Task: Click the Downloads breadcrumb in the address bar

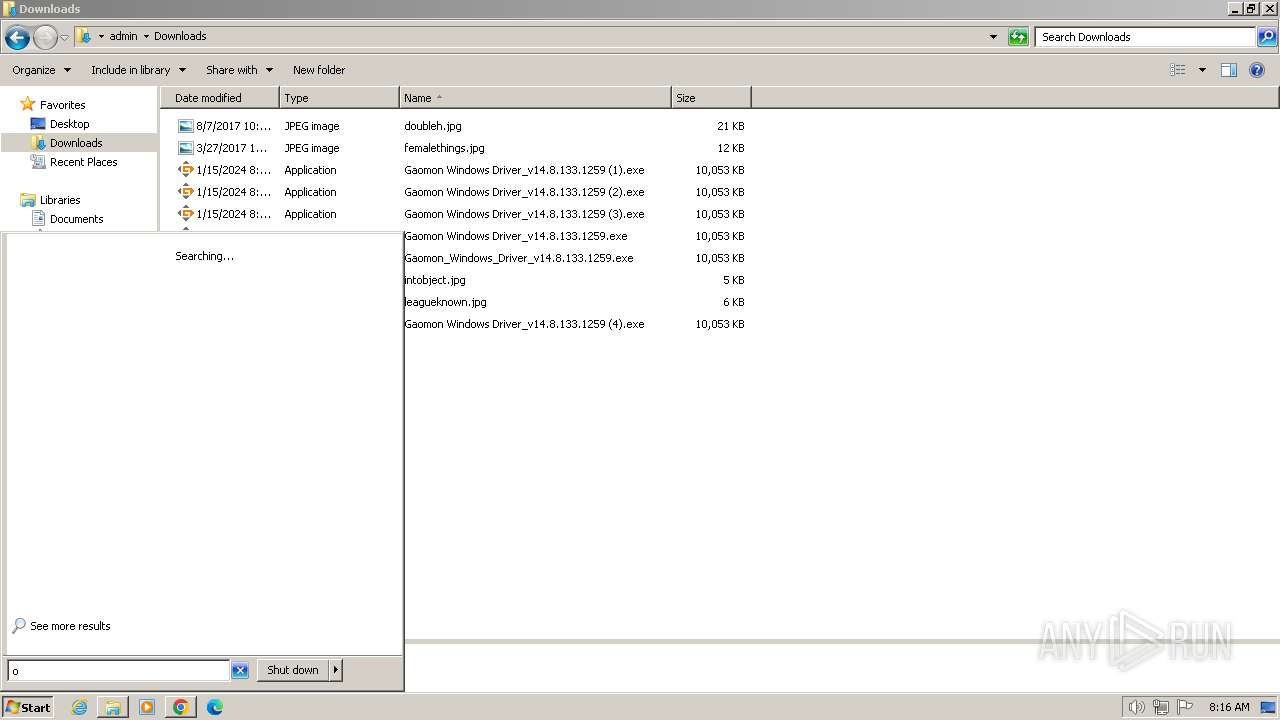Action: click(180, 36)
